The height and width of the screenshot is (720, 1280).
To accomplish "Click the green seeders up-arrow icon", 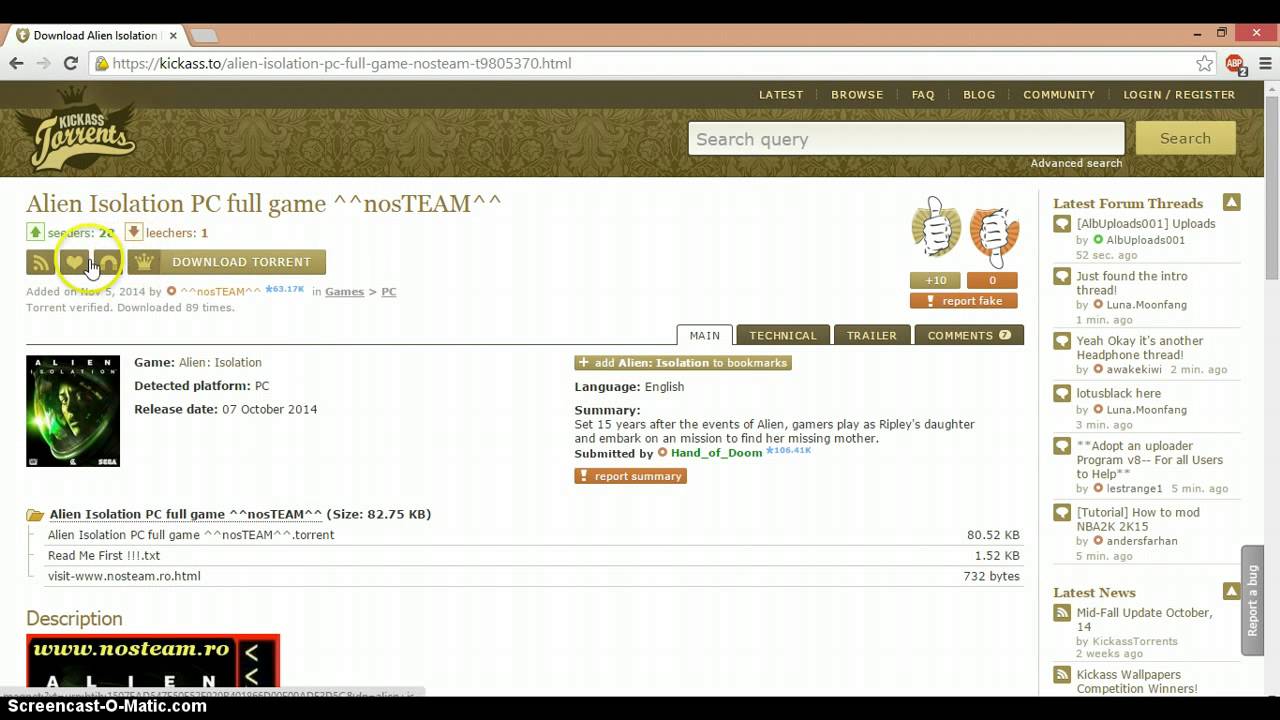I will (35, 232).
